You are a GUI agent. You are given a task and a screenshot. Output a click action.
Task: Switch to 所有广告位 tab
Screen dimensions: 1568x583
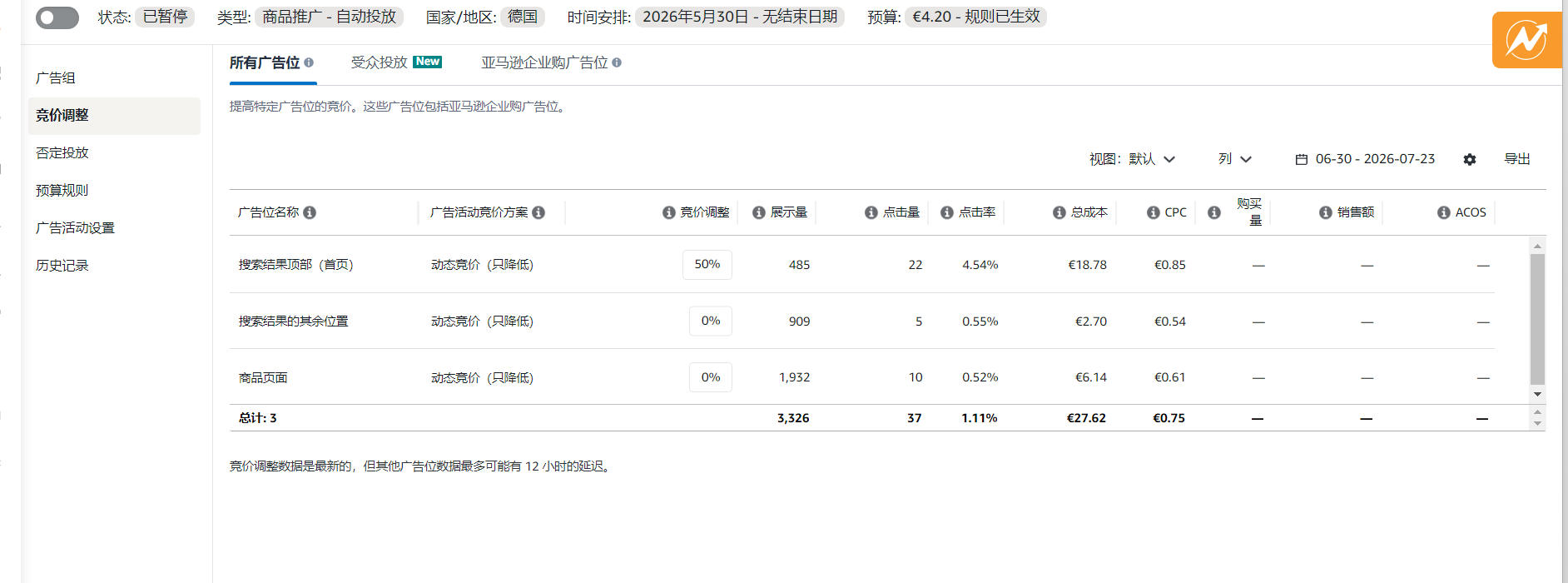click(265, 62)
